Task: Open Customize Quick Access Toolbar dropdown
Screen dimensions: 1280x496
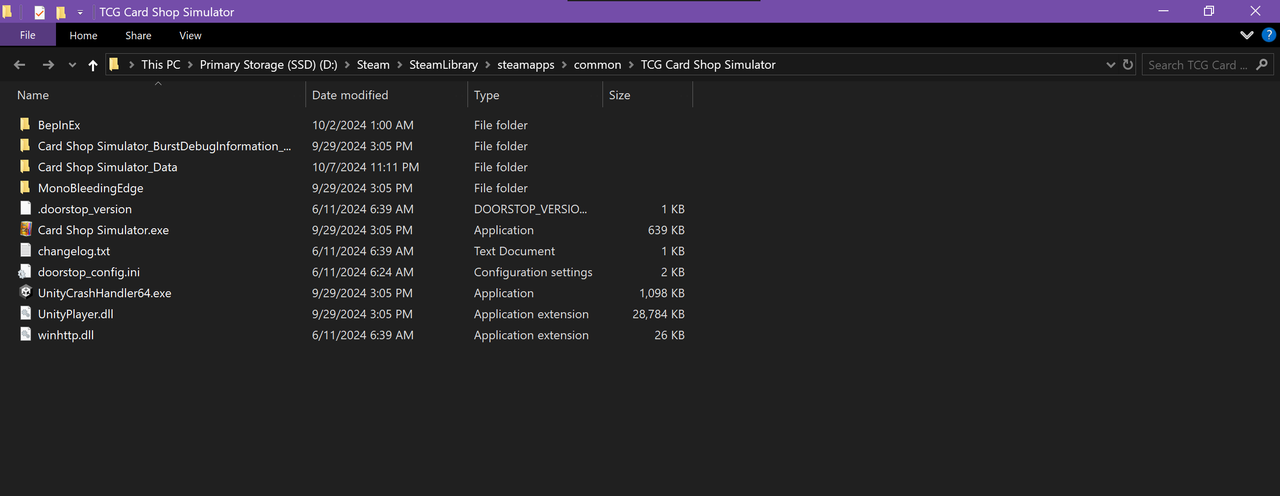Action: coord(80,12)
